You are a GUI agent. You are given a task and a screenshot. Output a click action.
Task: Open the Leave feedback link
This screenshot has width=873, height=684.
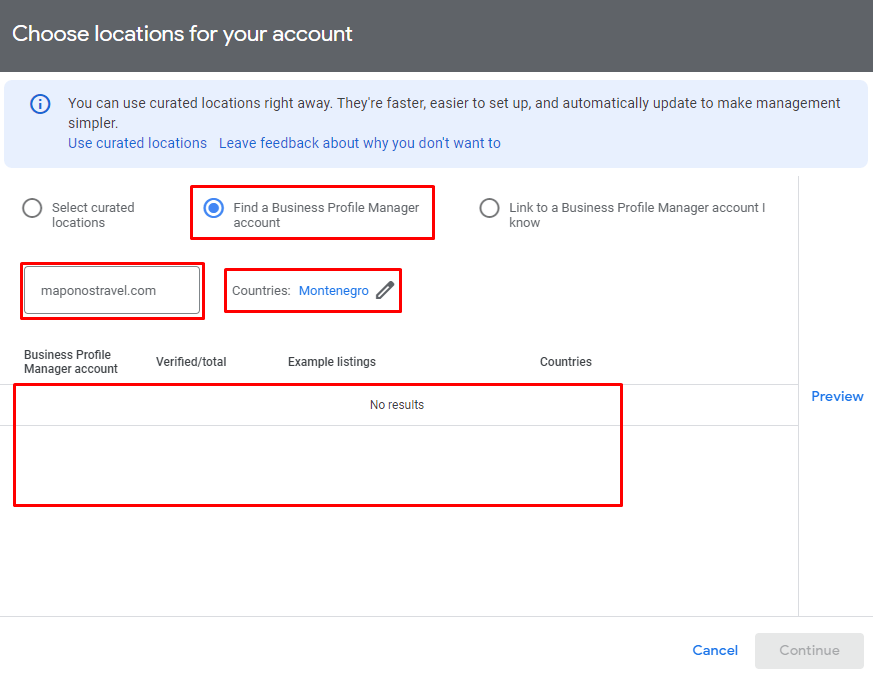(x=360, y=143)
